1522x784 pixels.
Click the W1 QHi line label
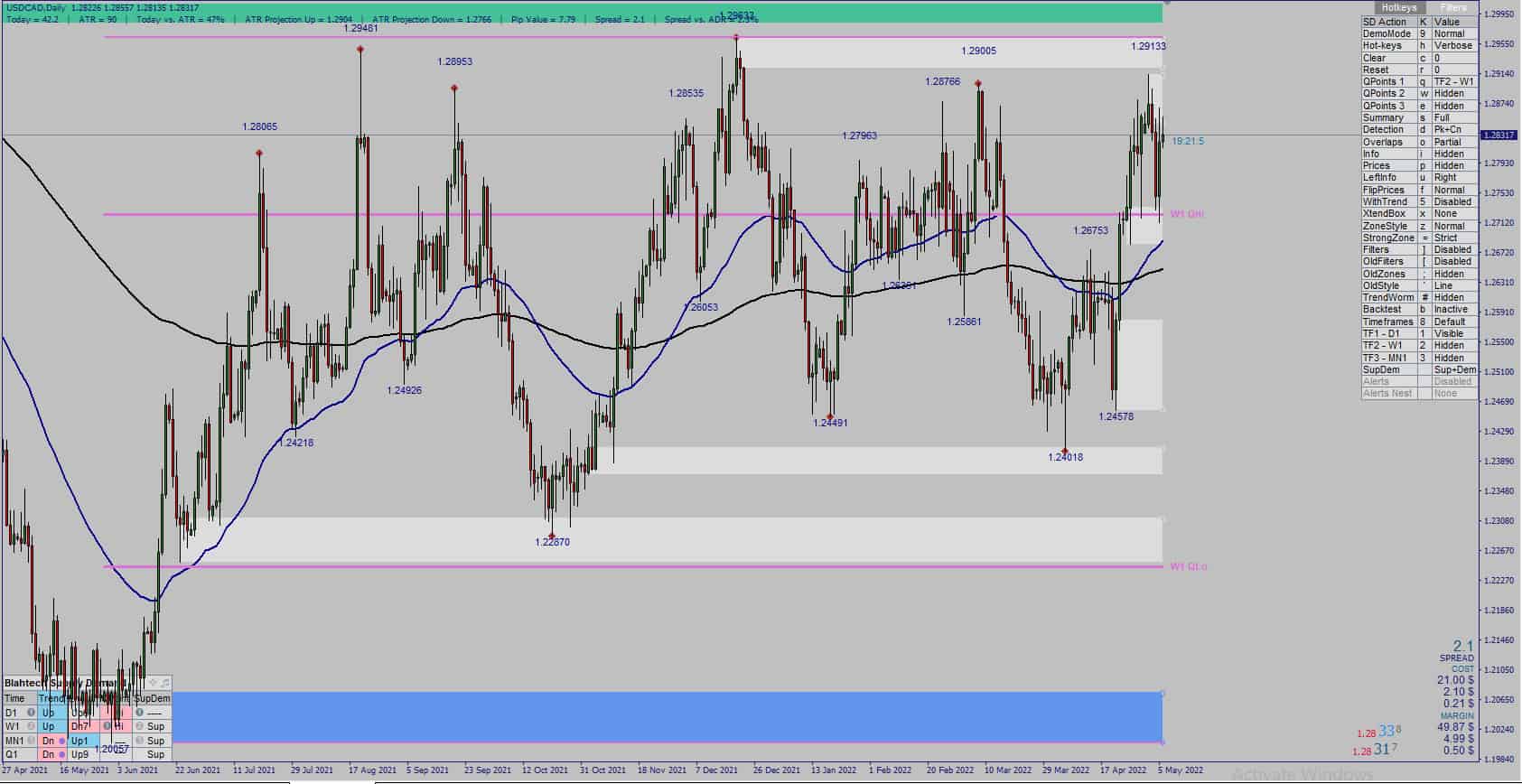click(1187, 214)
